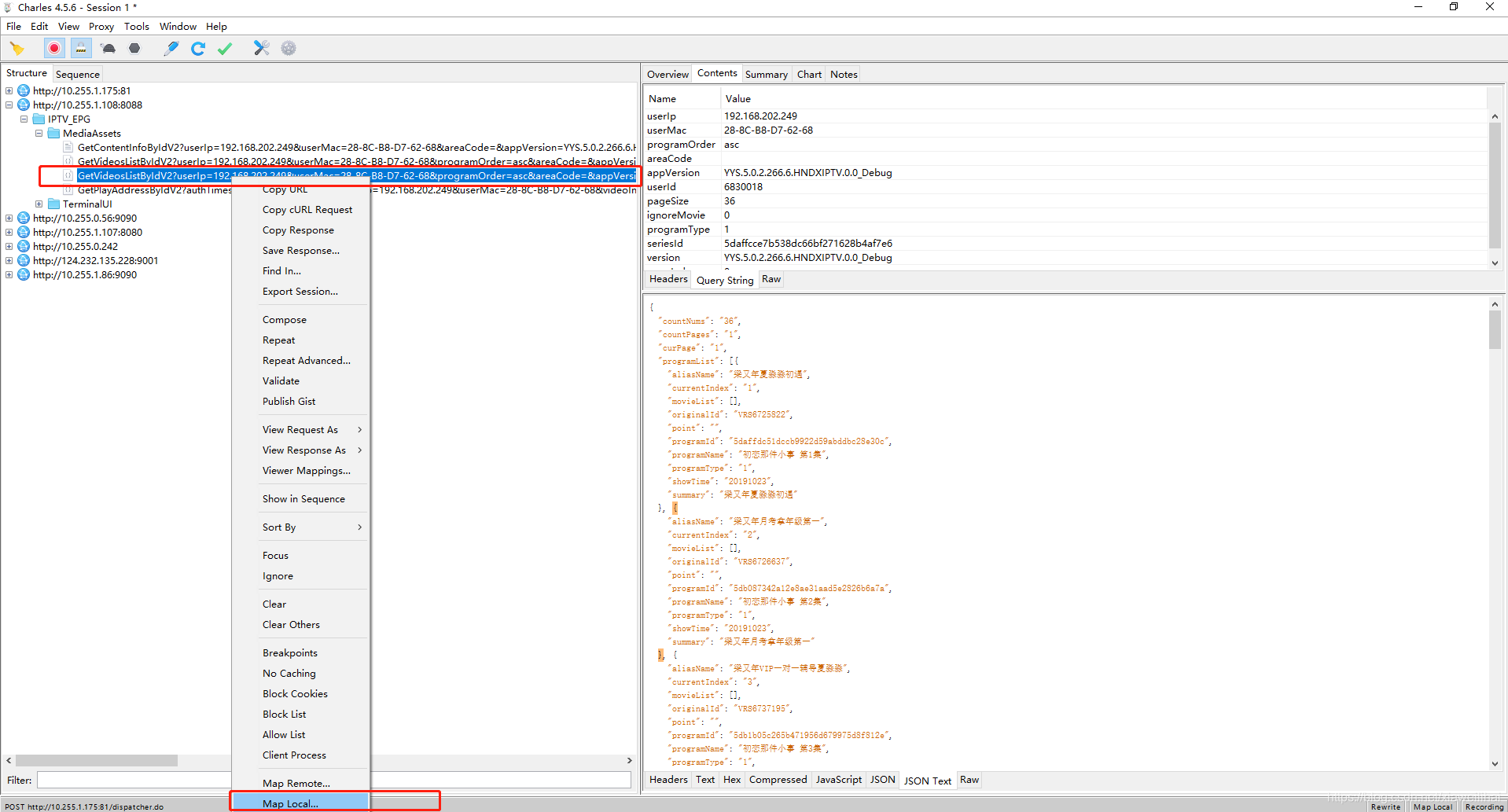Switch to the Query String tab
Viewport: 1508px width, 812px height.
[723, 280]
